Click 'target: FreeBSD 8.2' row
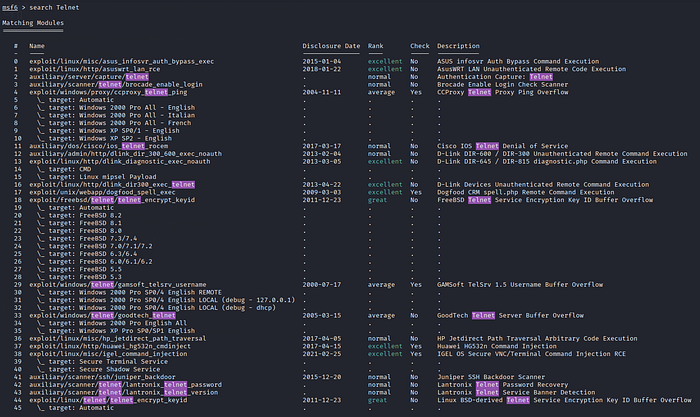Viewport: 700px width, 417px height. tap(79, 216)
